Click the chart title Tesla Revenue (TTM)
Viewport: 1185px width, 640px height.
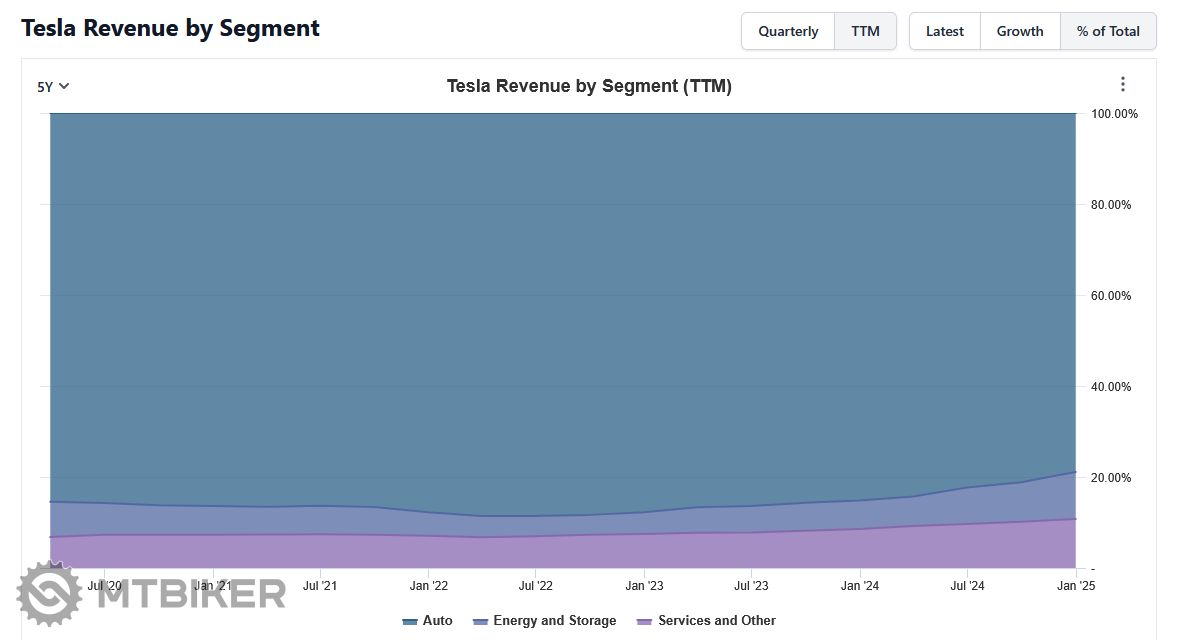tap(589, 86)
